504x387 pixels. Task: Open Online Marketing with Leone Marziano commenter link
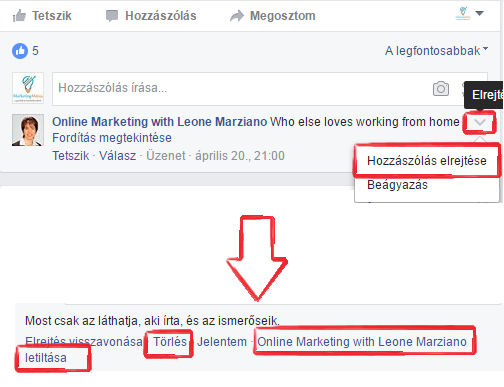click(x=160, y=122)
